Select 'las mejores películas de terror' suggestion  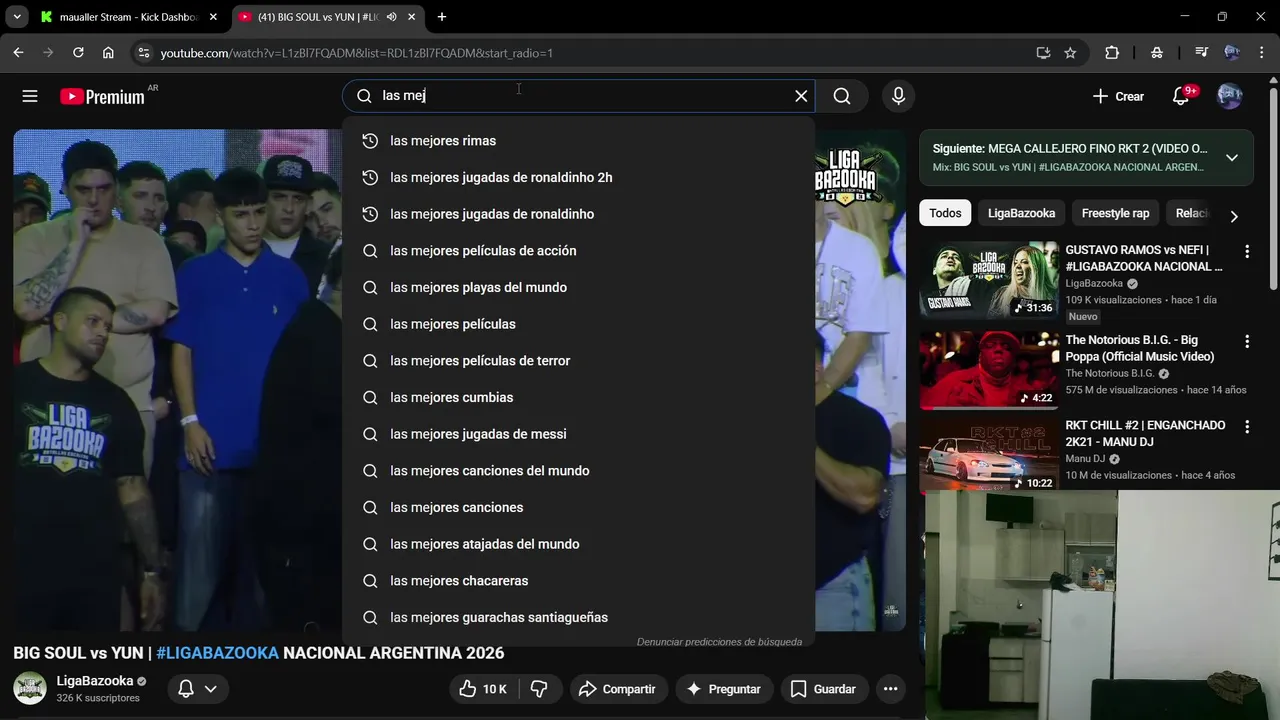coord(578,361)
